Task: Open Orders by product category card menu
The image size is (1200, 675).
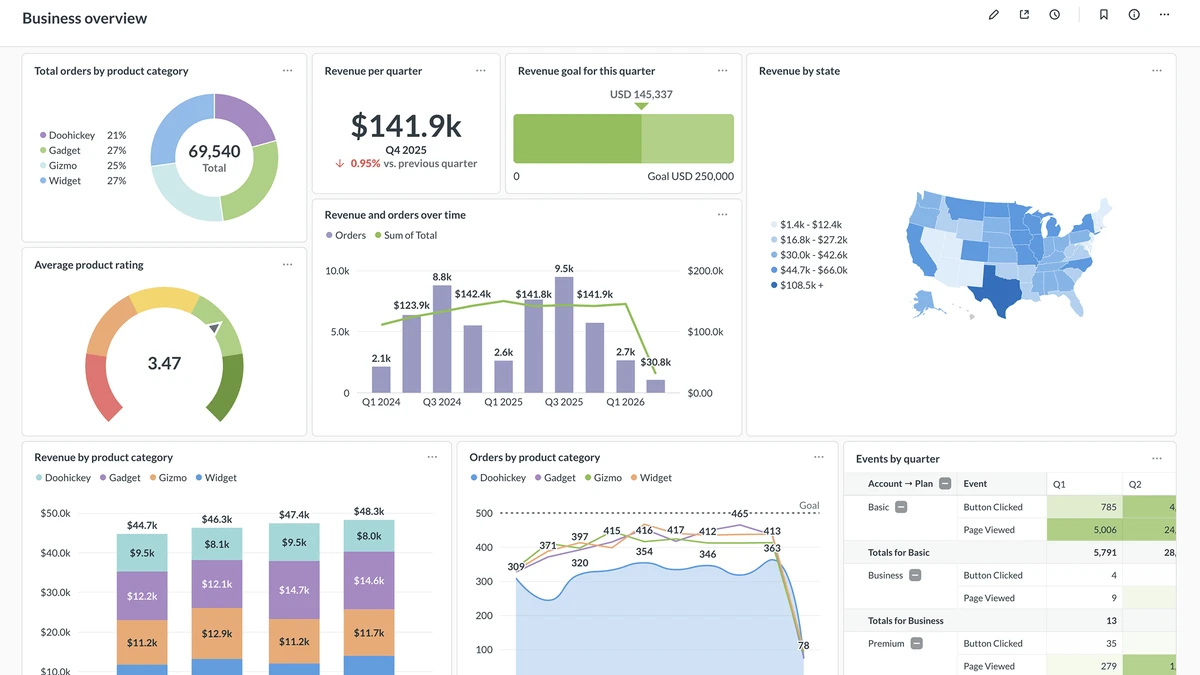Action: (x=819, y=457)
